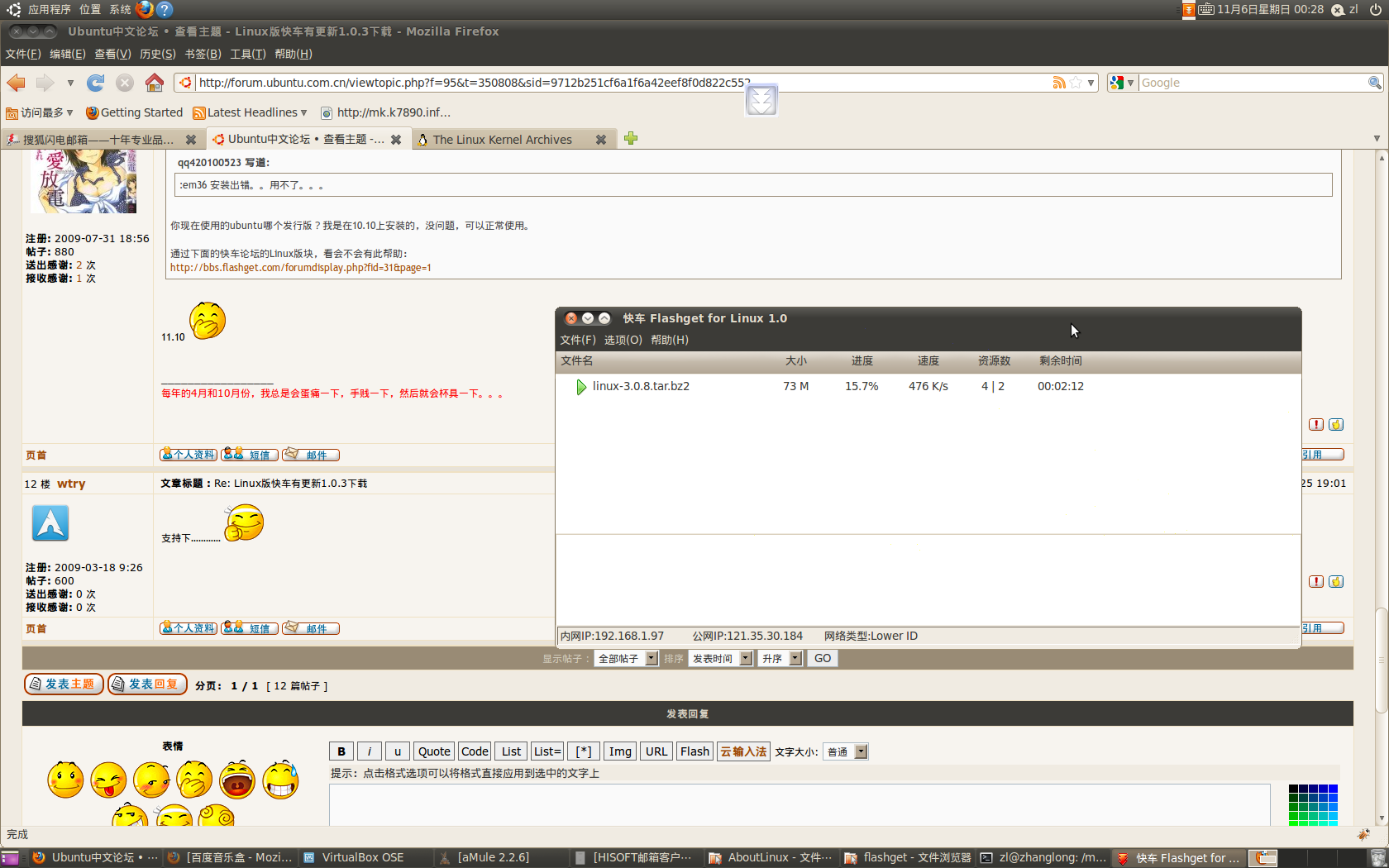The image size is (1389, 868).
Task: Click the 发表主题 new topic button
Action: [64, 684]
